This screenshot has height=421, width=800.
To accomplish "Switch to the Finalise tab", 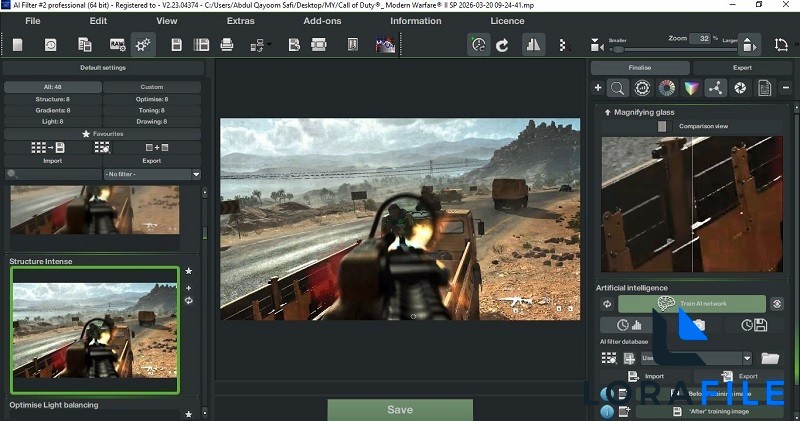I will tap(640, 67).
